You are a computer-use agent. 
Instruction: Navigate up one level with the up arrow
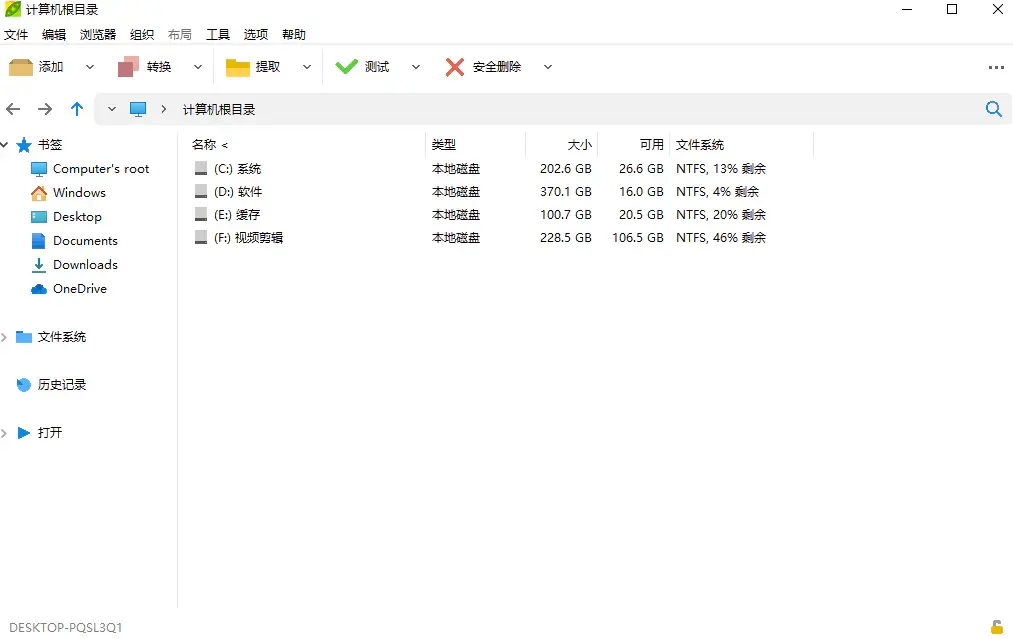click(77, 109)
